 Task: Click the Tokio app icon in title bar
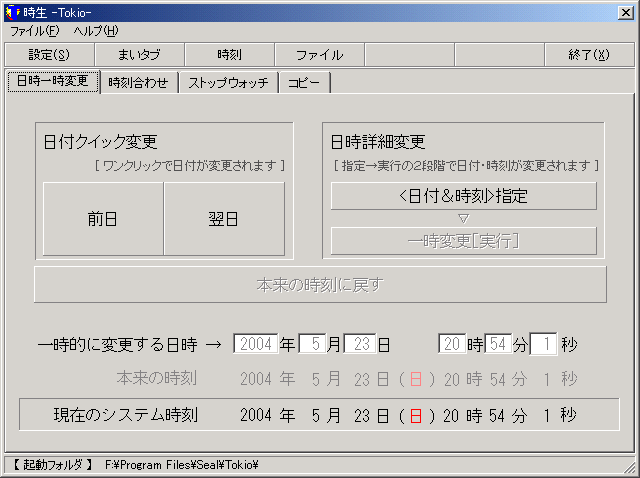coord(12,11)
